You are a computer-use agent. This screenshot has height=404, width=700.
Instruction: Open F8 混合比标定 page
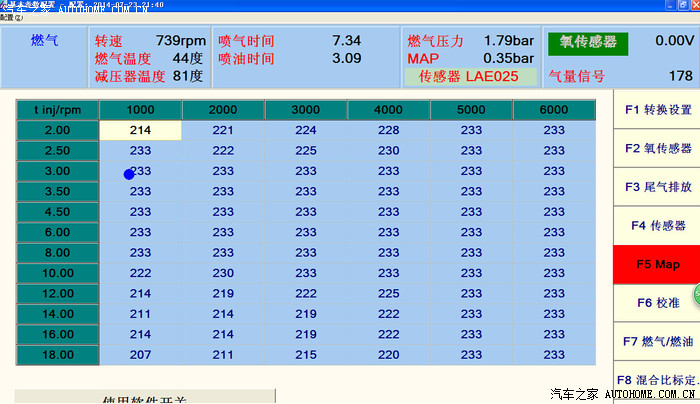point(656,380)
